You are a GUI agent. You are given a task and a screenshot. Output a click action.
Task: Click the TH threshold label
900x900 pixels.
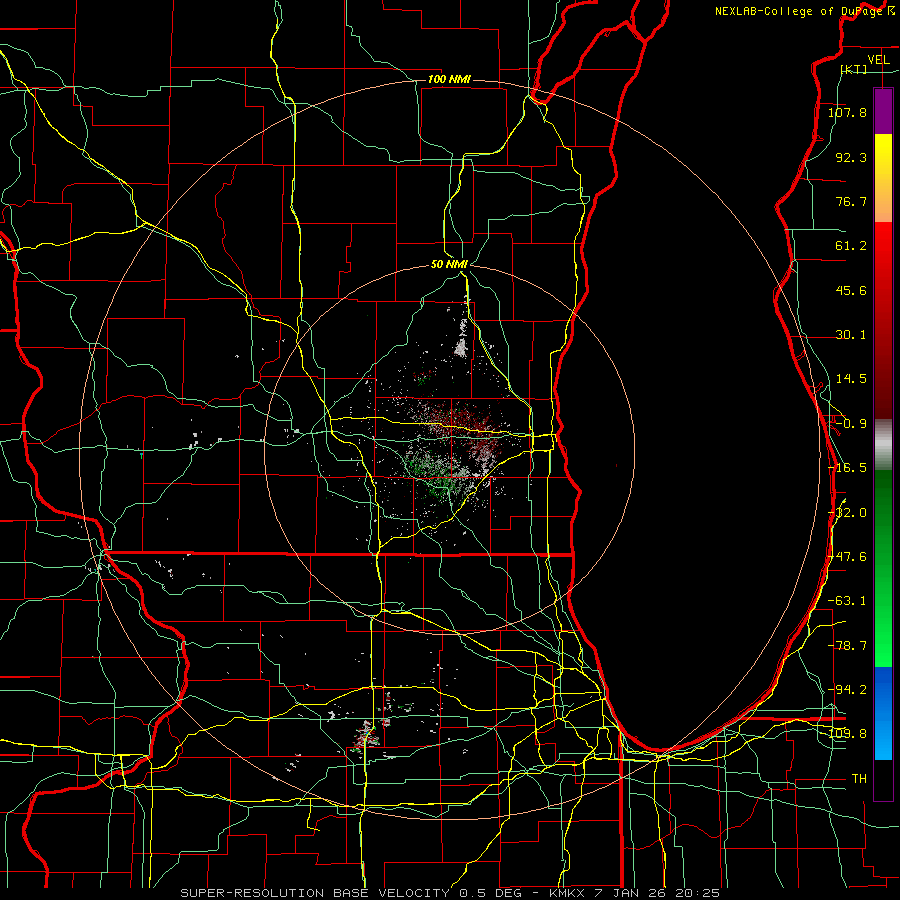(x=859, y=779)
